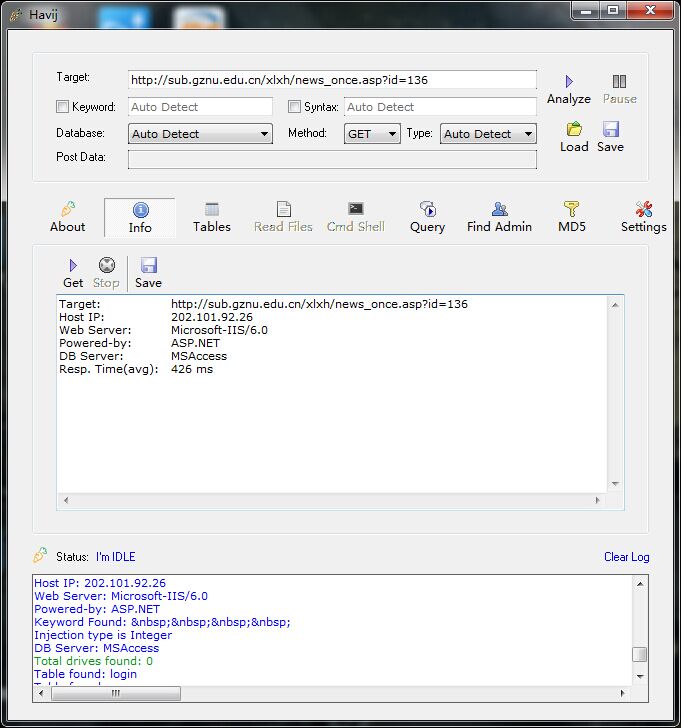Click the Save button in Info panel
The width and height of the screenshot is (681, 728).
[x=149, y=273]
